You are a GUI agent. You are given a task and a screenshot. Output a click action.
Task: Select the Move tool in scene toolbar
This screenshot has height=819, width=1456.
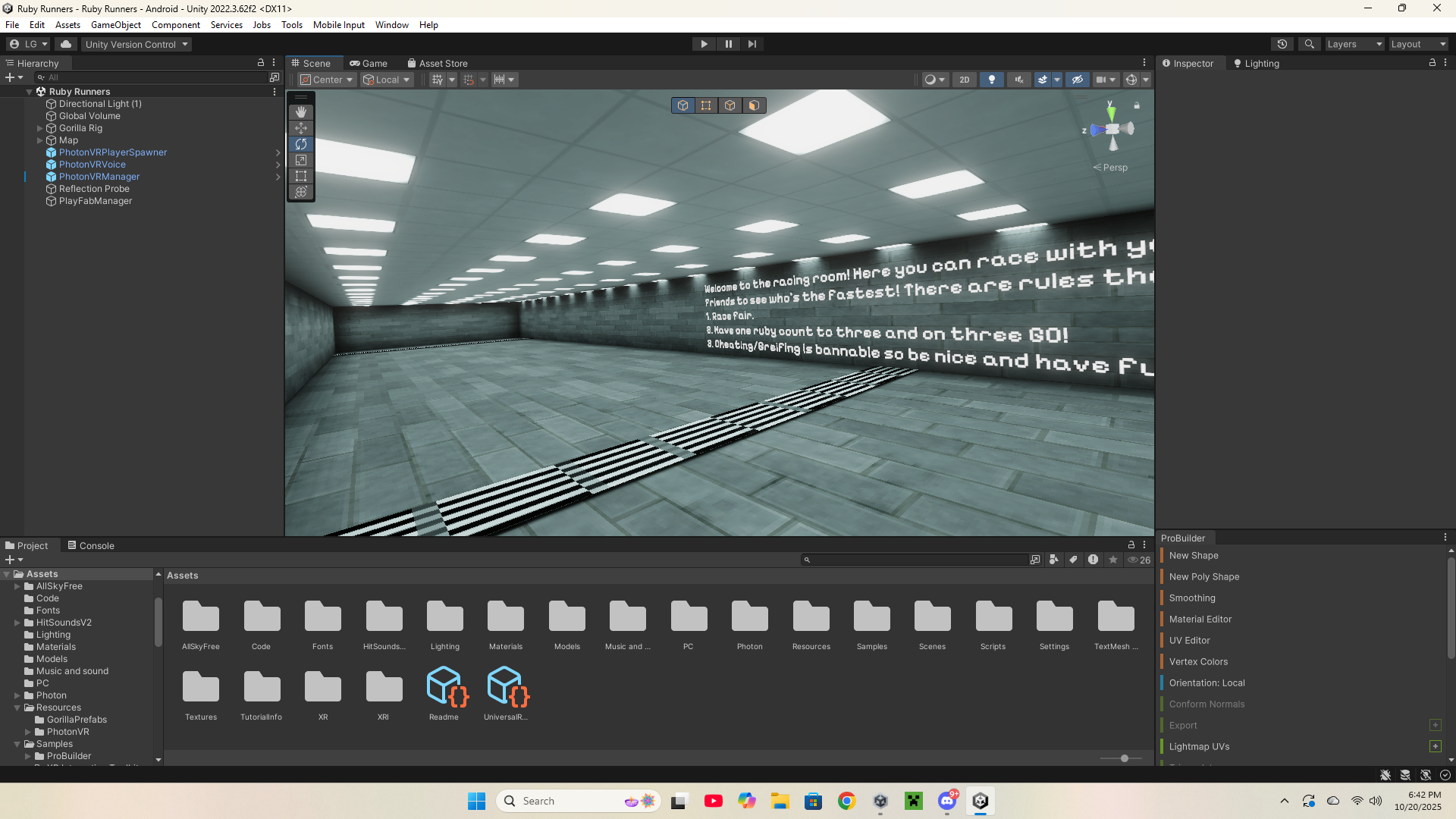tap(301, 128)
